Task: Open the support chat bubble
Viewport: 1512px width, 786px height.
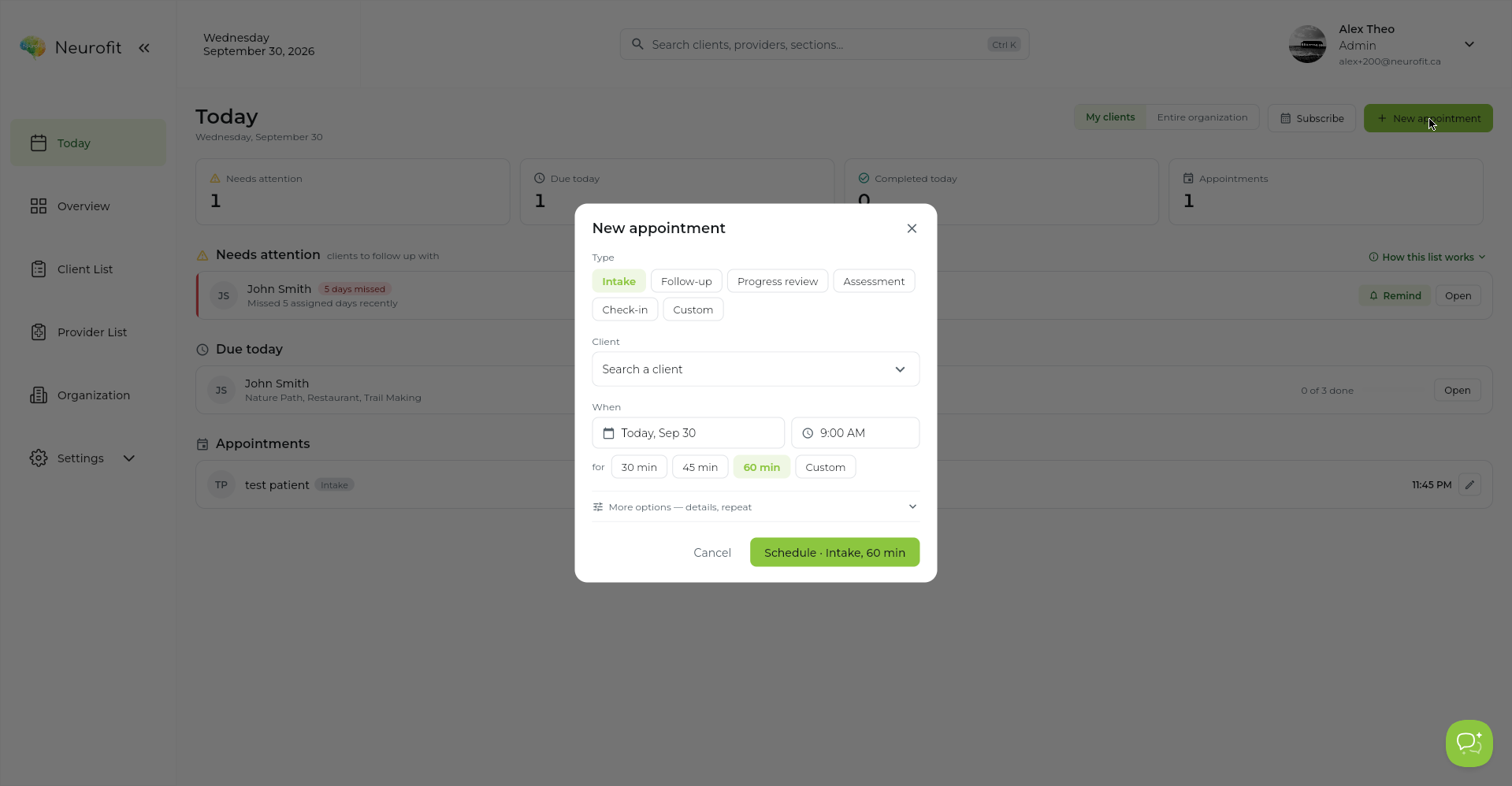Action: tap(1469, 743)
